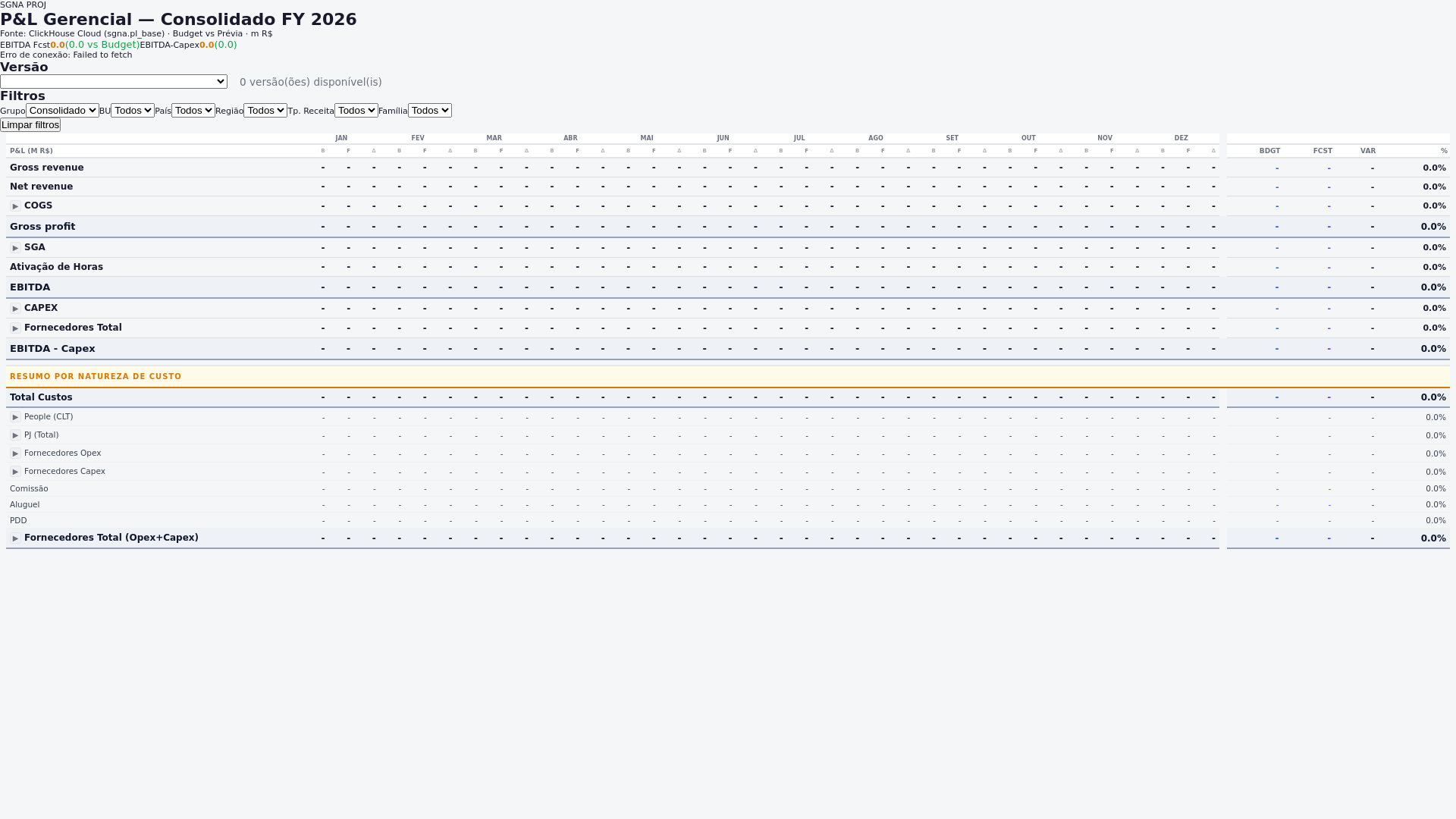Image resolution: width=1456 pixels, height=819 pixels.
Task: Open the País filter dropdown
Action: (x=193, y=110)
